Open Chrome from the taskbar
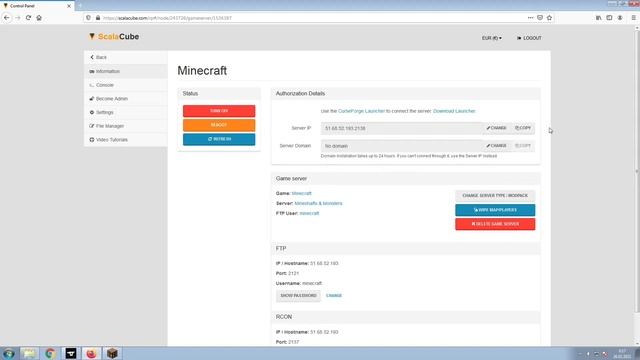This screenshot has width=640, height=360. (50, 353)
